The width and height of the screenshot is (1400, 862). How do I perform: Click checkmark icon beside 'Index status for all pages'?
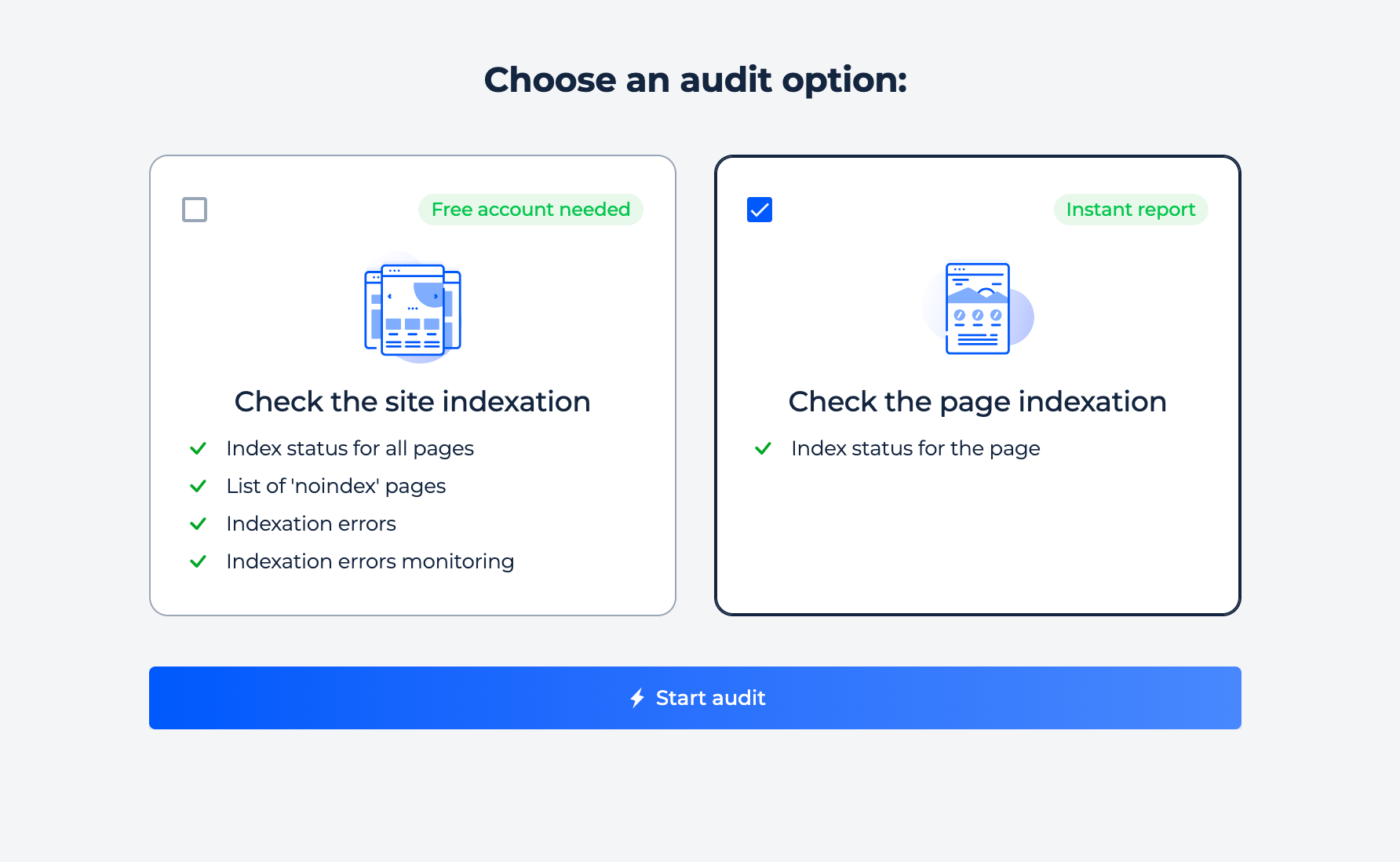[x=198, y=448]
